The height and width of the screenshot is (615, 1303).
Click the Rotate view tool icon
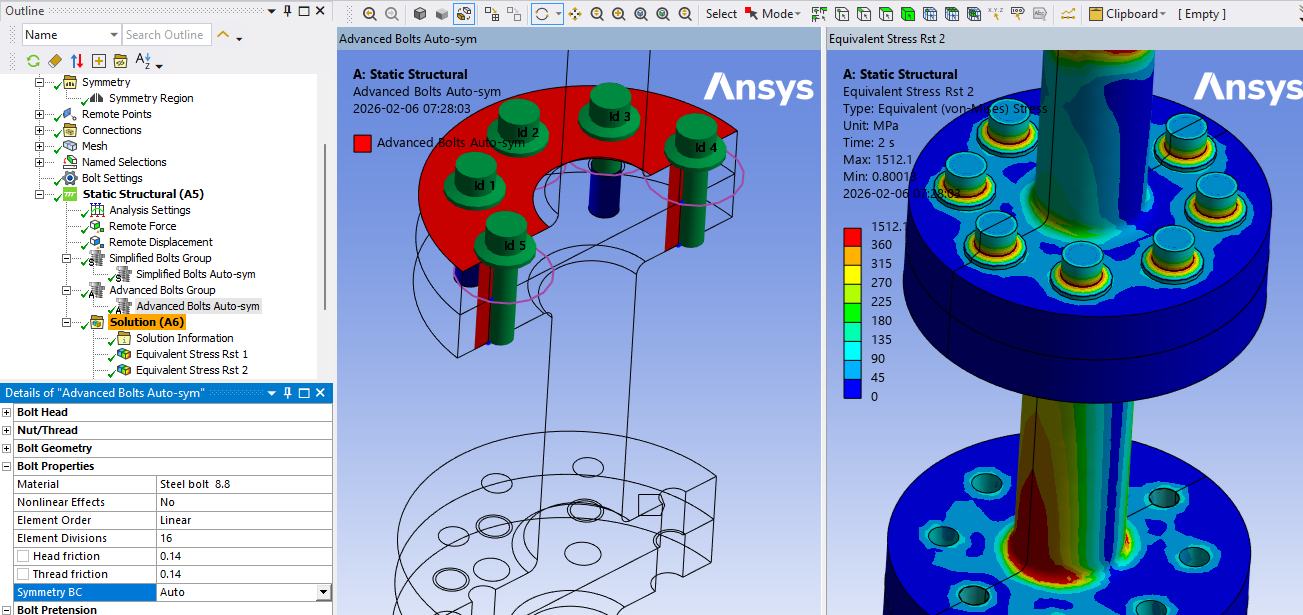pyautogui.click(x=541, y=14)
